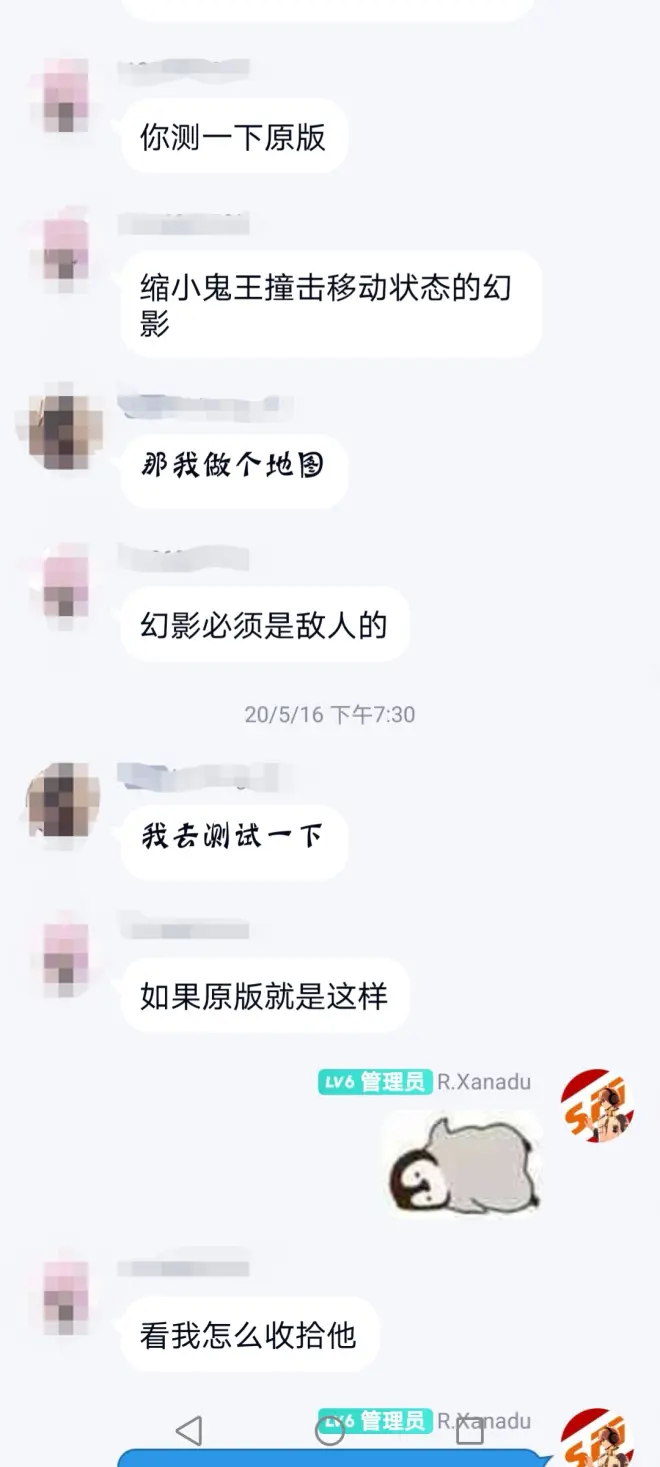Tap the Android home circle button
This screenshot has width=660, height=1467.
pos(330,1431)
